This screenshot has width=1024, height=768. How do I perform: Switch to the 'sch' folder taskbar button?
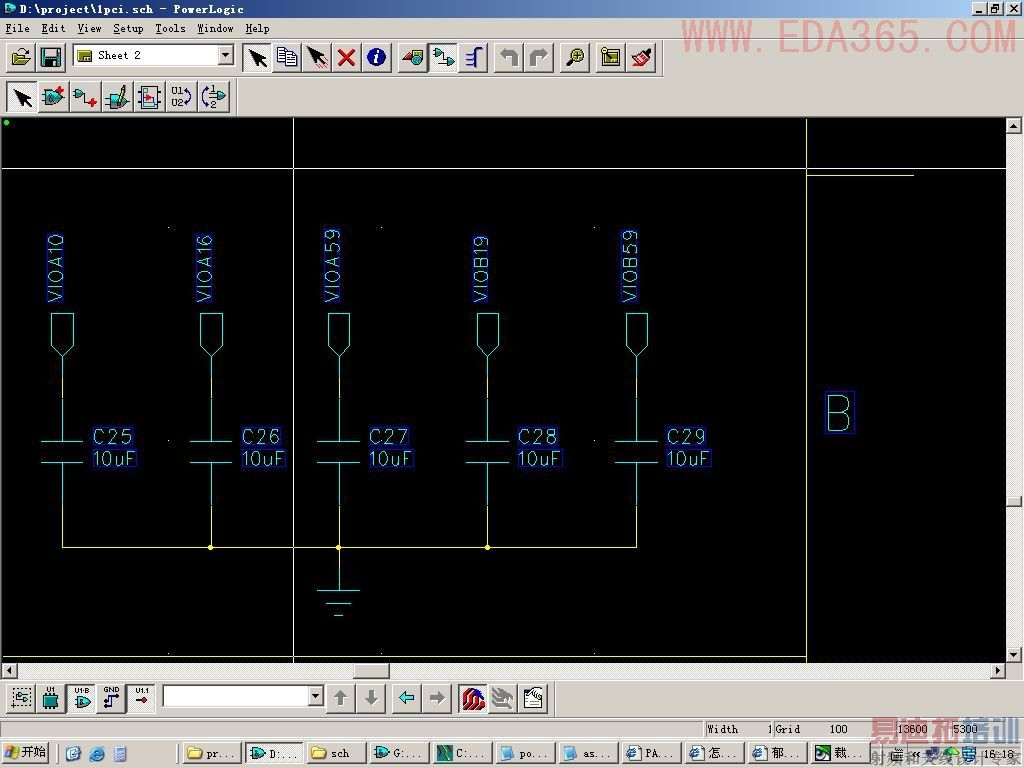tap(335, 753)
